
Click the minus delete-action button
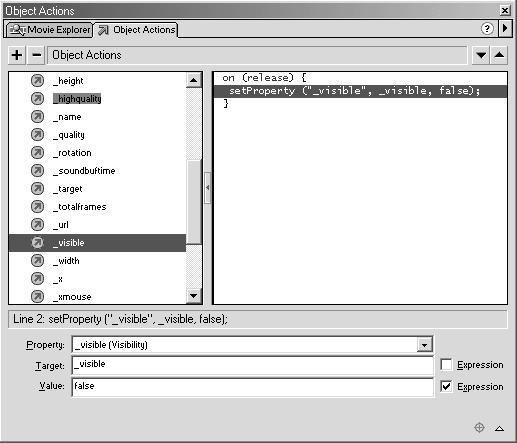click(x=37, y=55)
